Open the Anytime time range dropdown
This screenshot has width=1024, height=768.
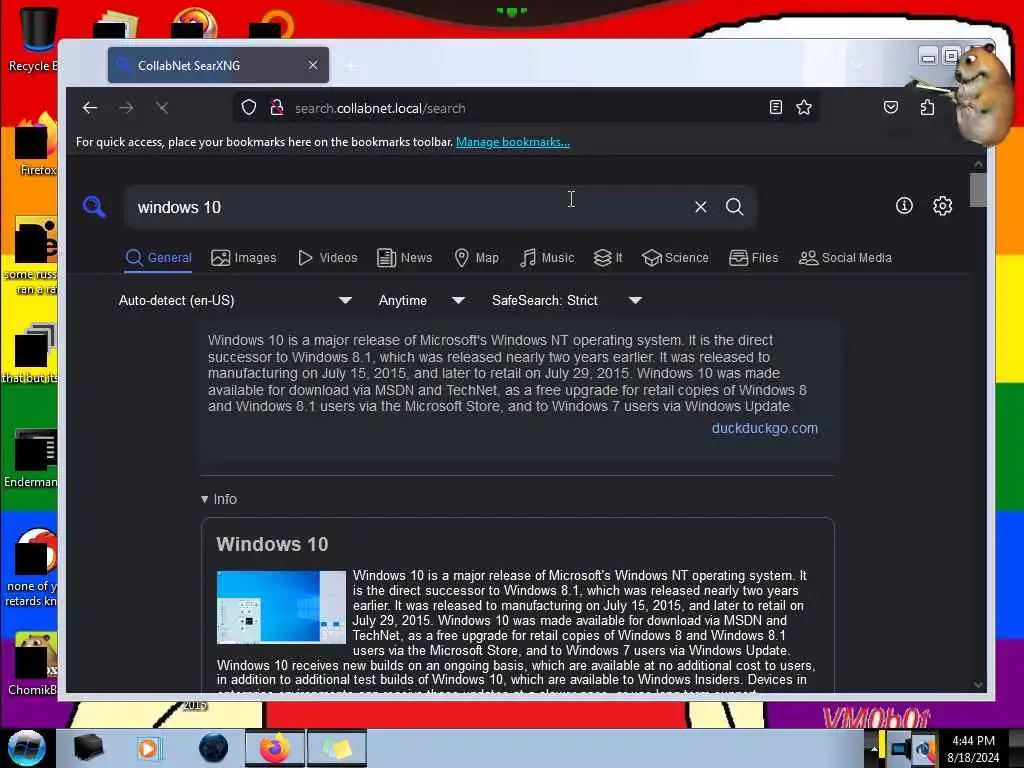click(422, 300)
